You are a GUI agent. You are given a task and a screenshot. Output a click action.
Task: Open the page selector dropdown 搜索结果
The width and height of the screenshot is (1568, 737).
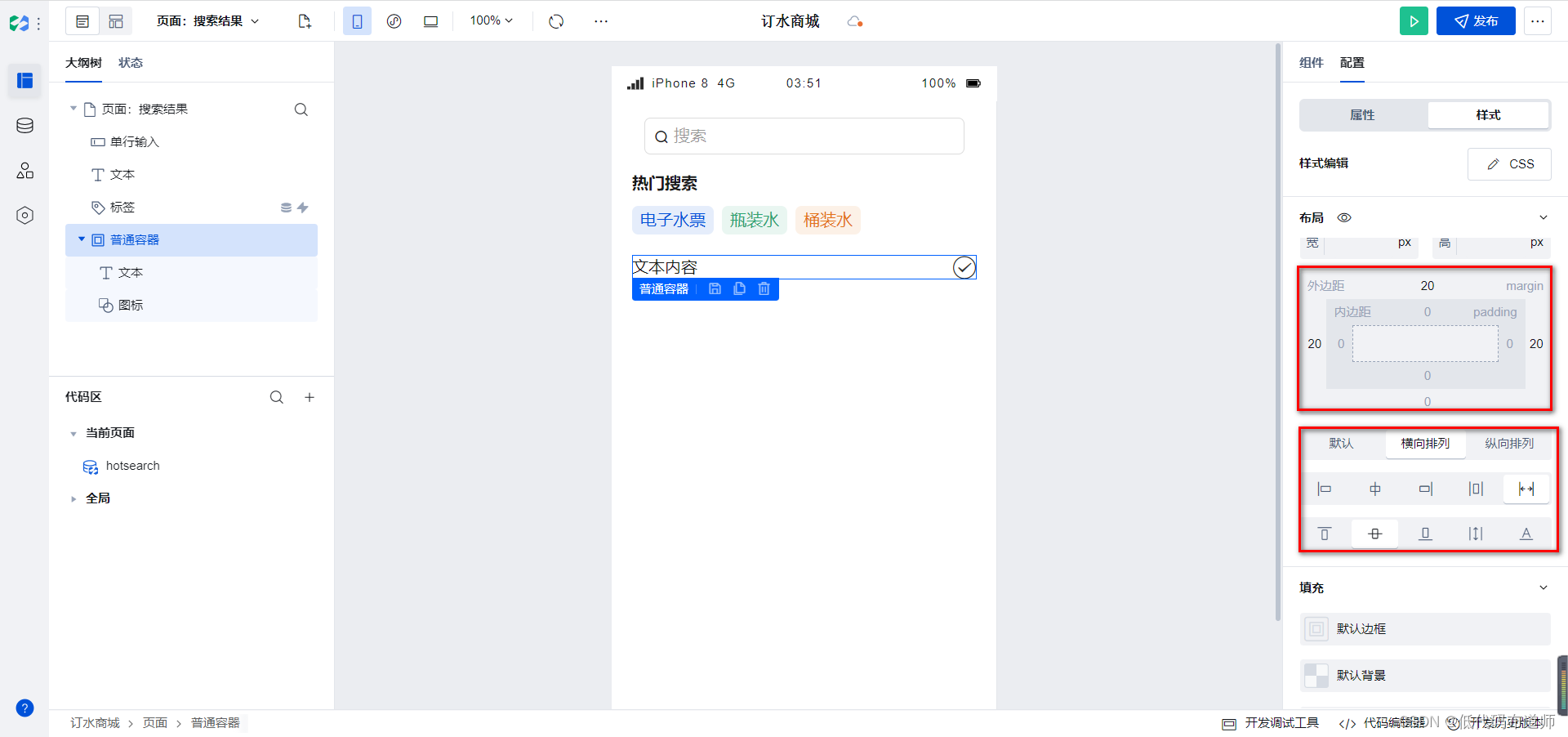[208, 21]
